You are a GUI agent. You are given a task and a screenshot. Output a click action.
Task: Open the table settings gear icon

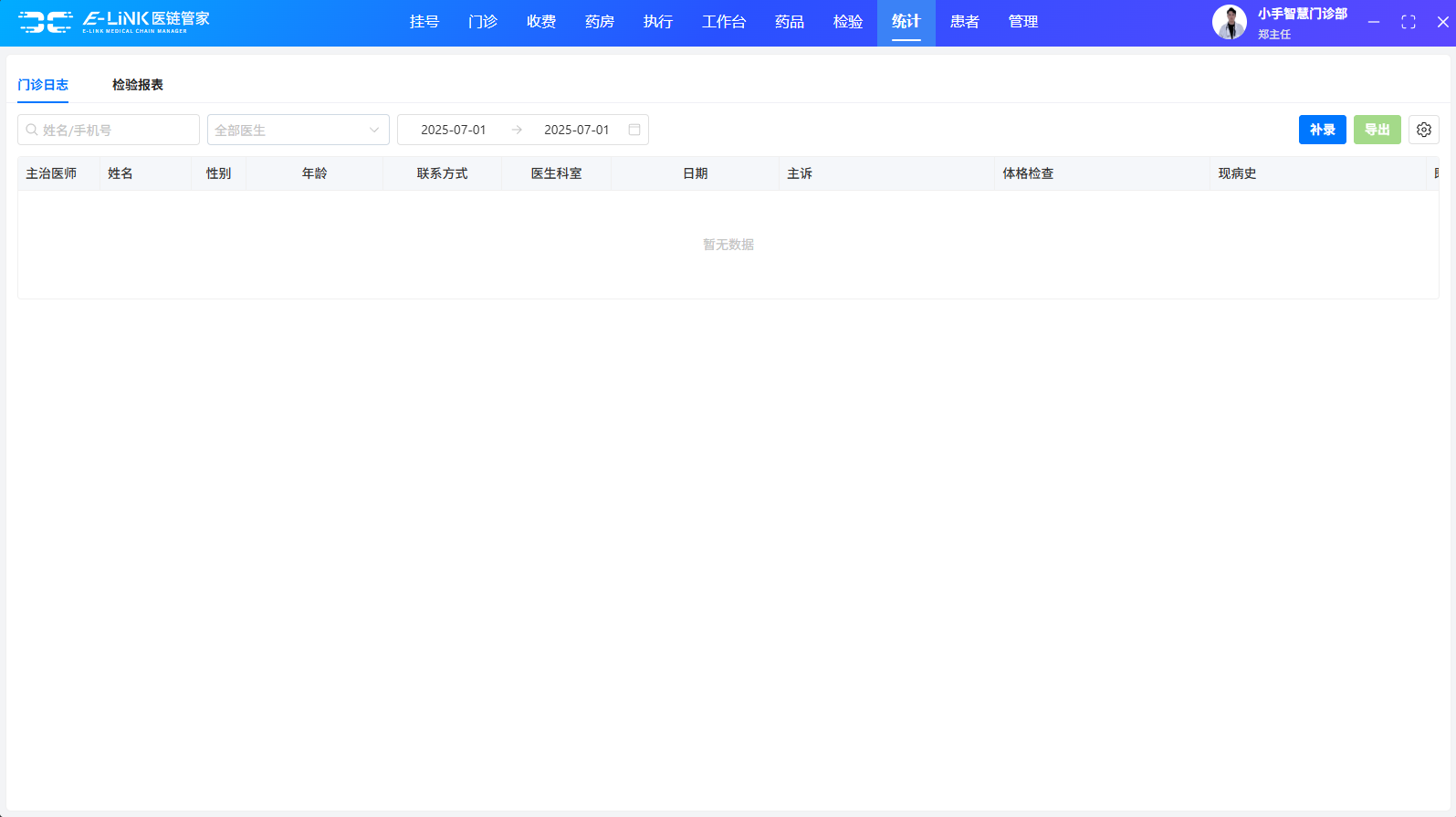[x=1423, y=130]
